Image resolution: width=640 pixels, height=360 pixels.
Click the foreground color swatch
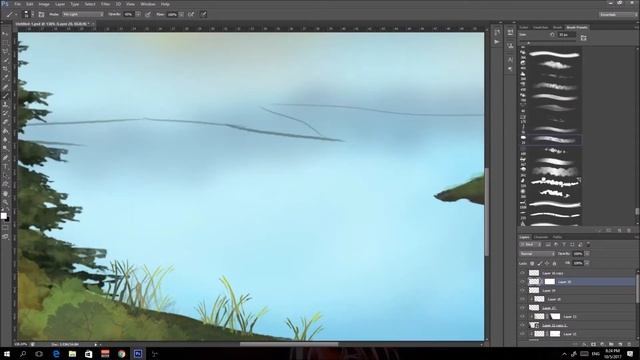click(x=4, y=216)
